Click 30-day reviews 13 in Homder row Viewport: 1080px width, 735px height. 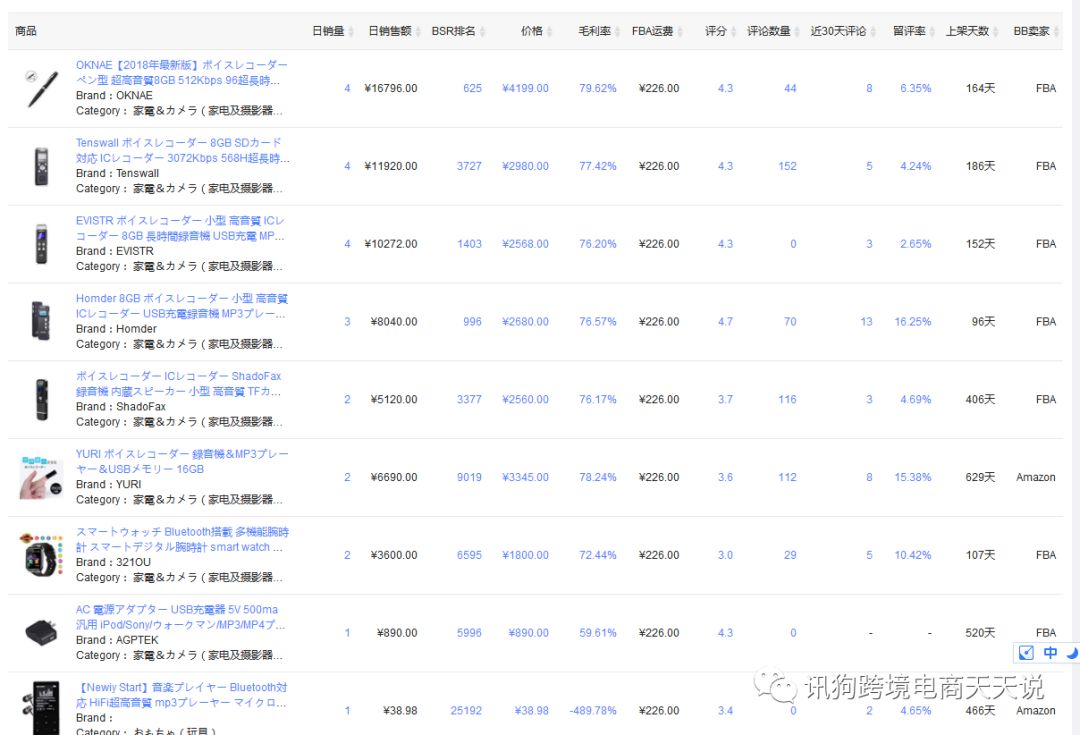866,322
